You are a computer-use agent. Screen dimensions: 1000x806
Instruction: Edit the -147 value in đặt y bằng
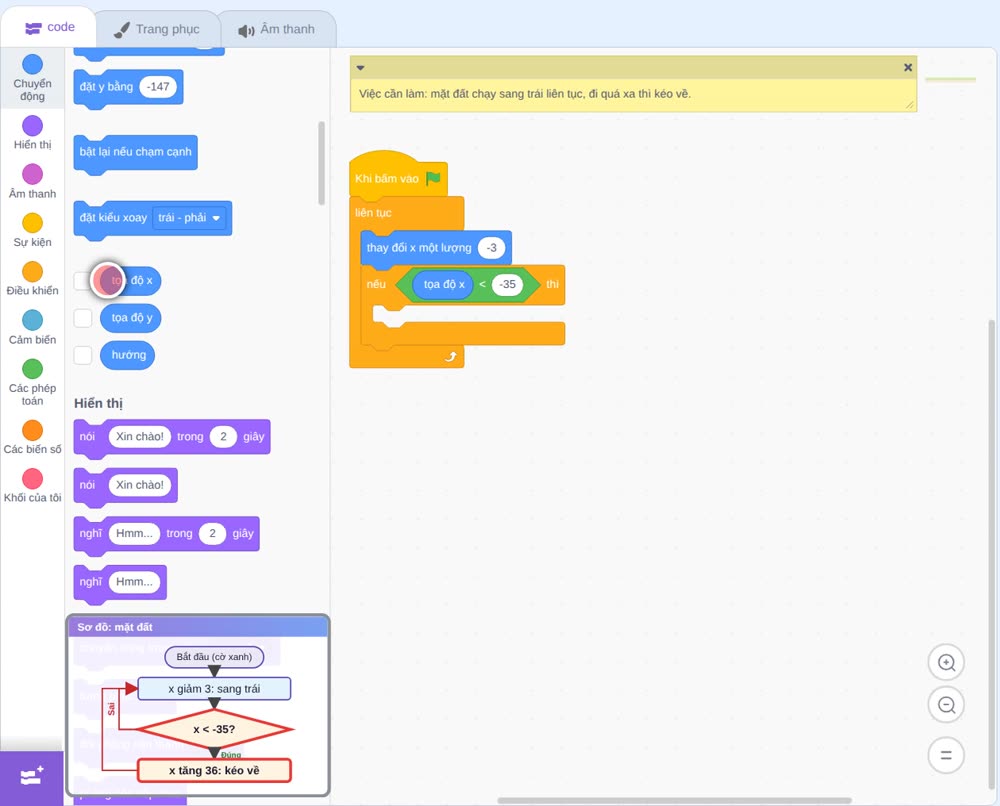(158, 87)
